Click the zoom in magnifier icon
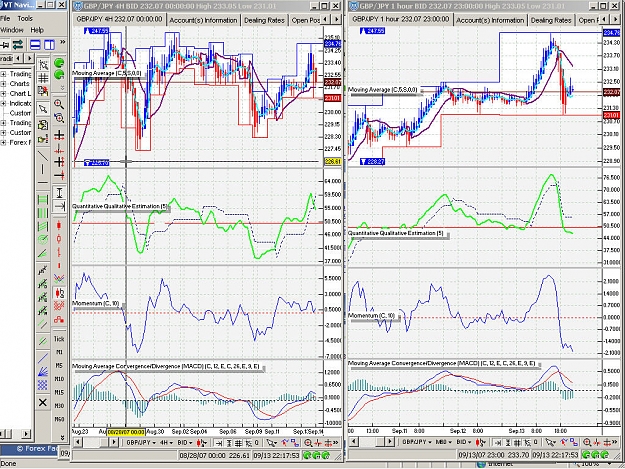Viewport: 625px width, 469px height. pos(59,104)
